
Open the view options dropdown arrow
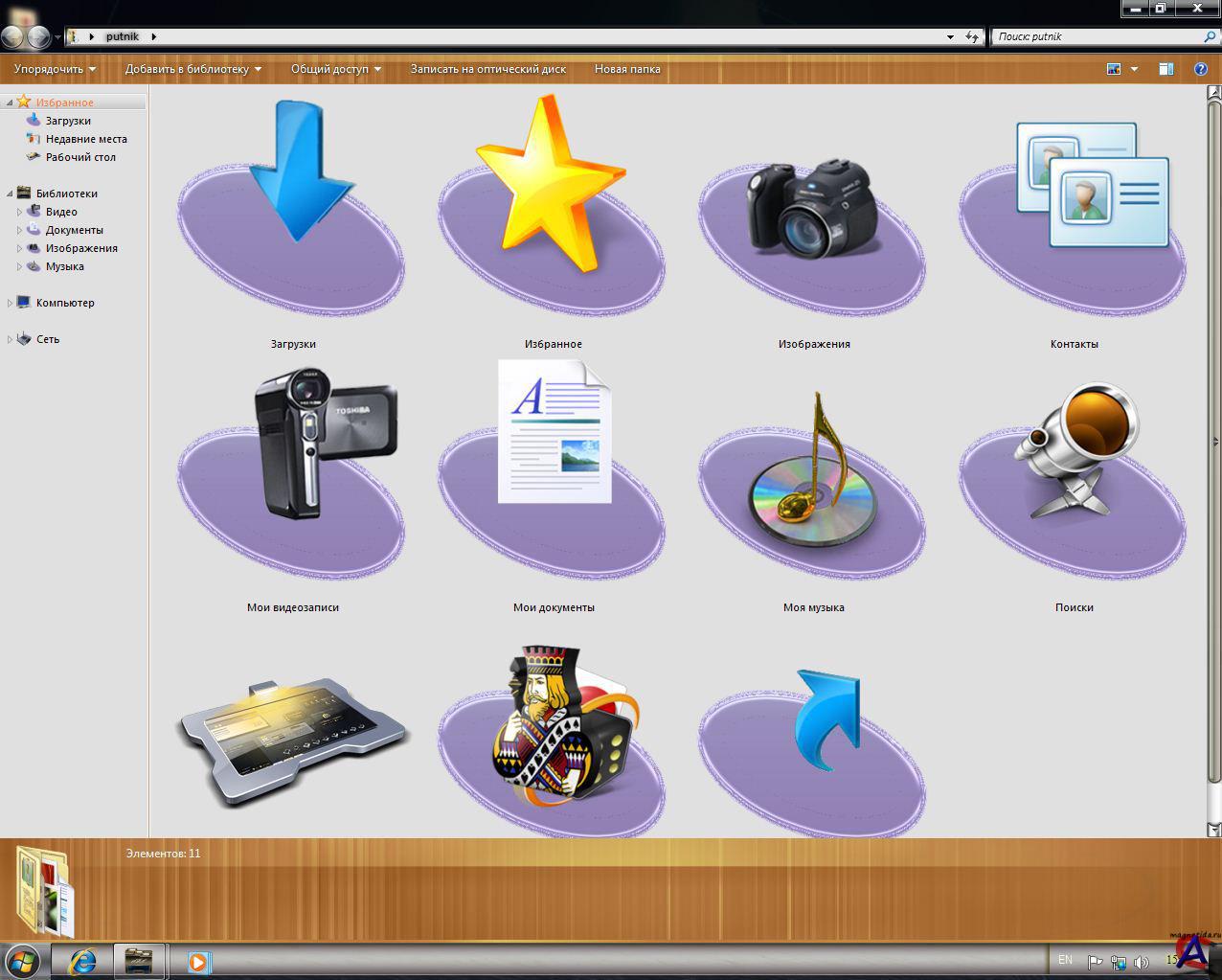pyautogui.click(x=1135, y=69)
